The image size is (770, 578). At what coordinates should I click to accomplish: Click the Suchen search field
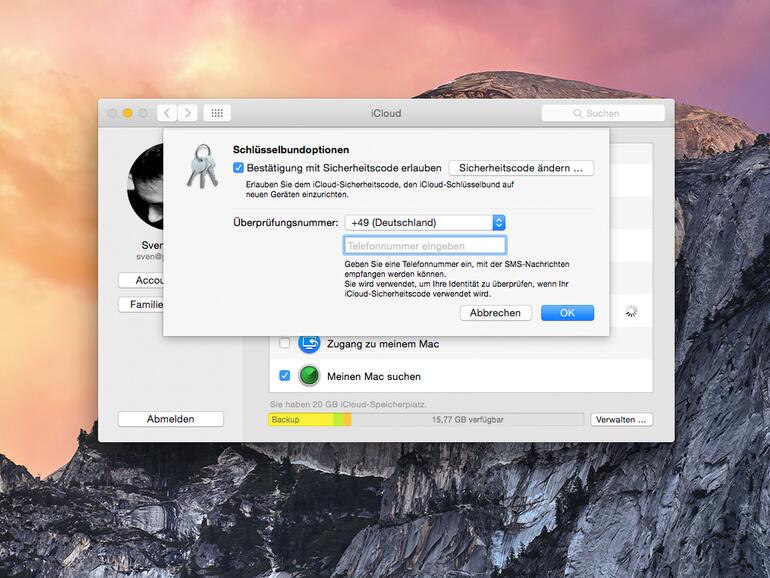pyautogui.click(x=603, y=113)
